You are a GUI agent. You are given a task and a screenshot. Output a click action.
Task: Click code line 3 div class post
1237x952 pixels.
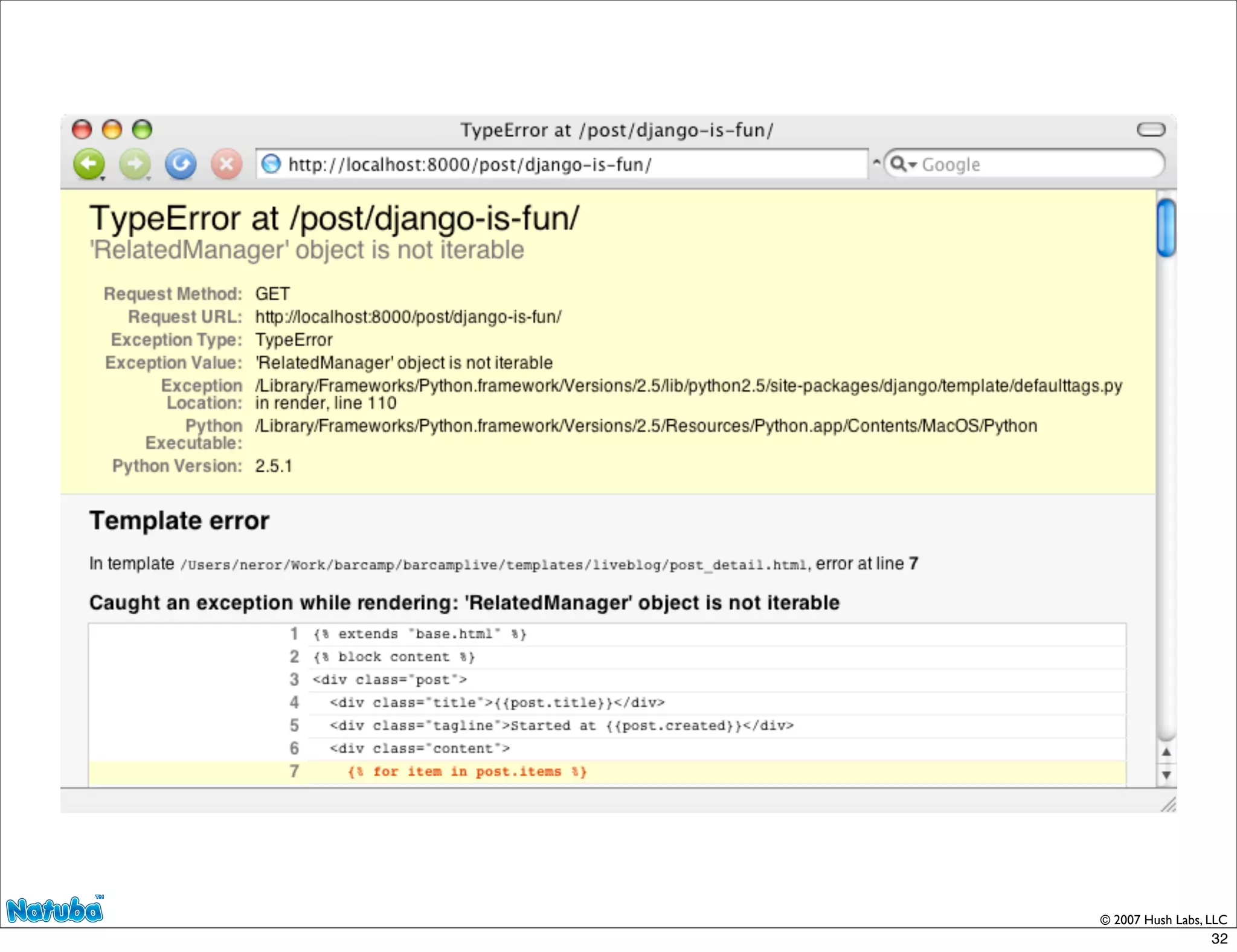pyautogui.click(x=390, y=680)
